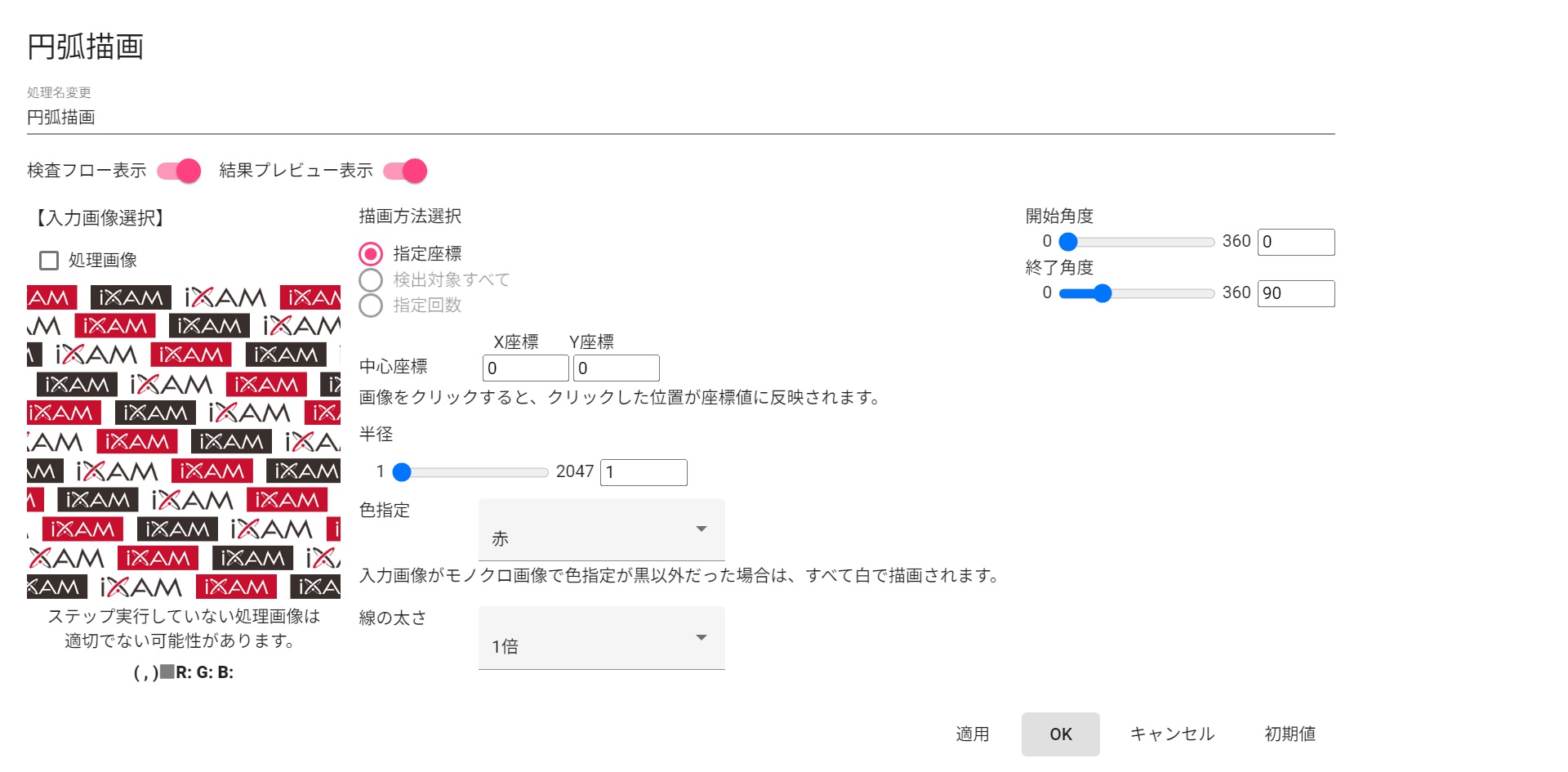This screenshot has height=772, width=1568.
Task: Click the 半径 slider handle
Action: [402, 472]
